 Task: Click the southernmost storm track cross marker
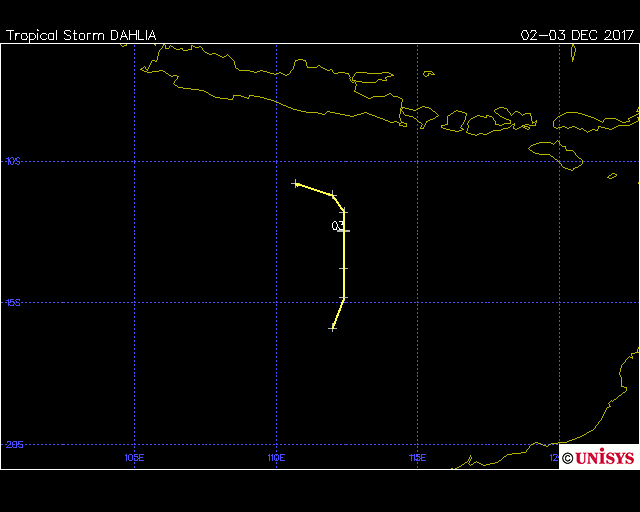click(x=333, y=327)
